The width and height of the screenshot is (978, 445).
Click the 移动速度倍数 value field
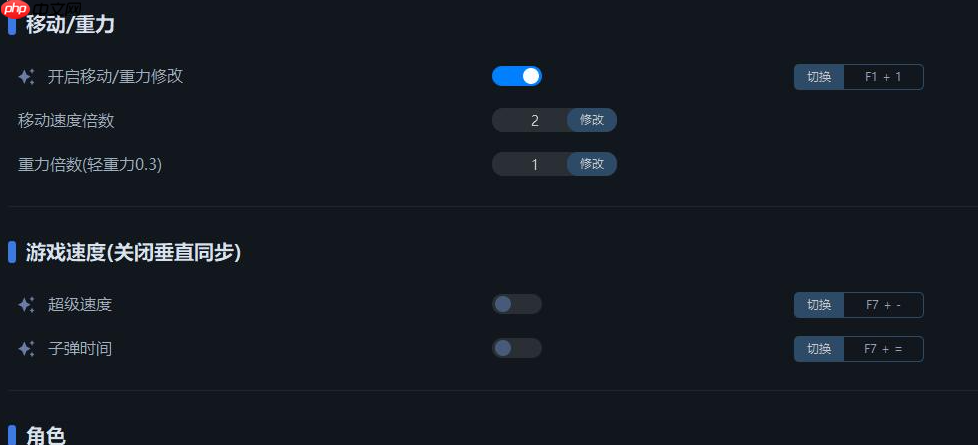coord(533,120)
